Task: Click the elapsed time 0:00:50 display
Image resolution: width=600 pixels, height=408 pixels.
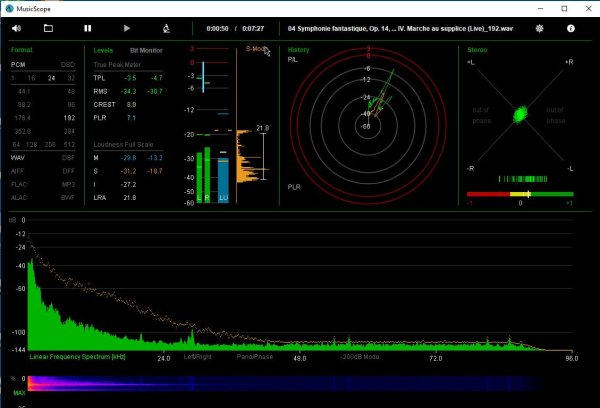Action: [217, 29]
